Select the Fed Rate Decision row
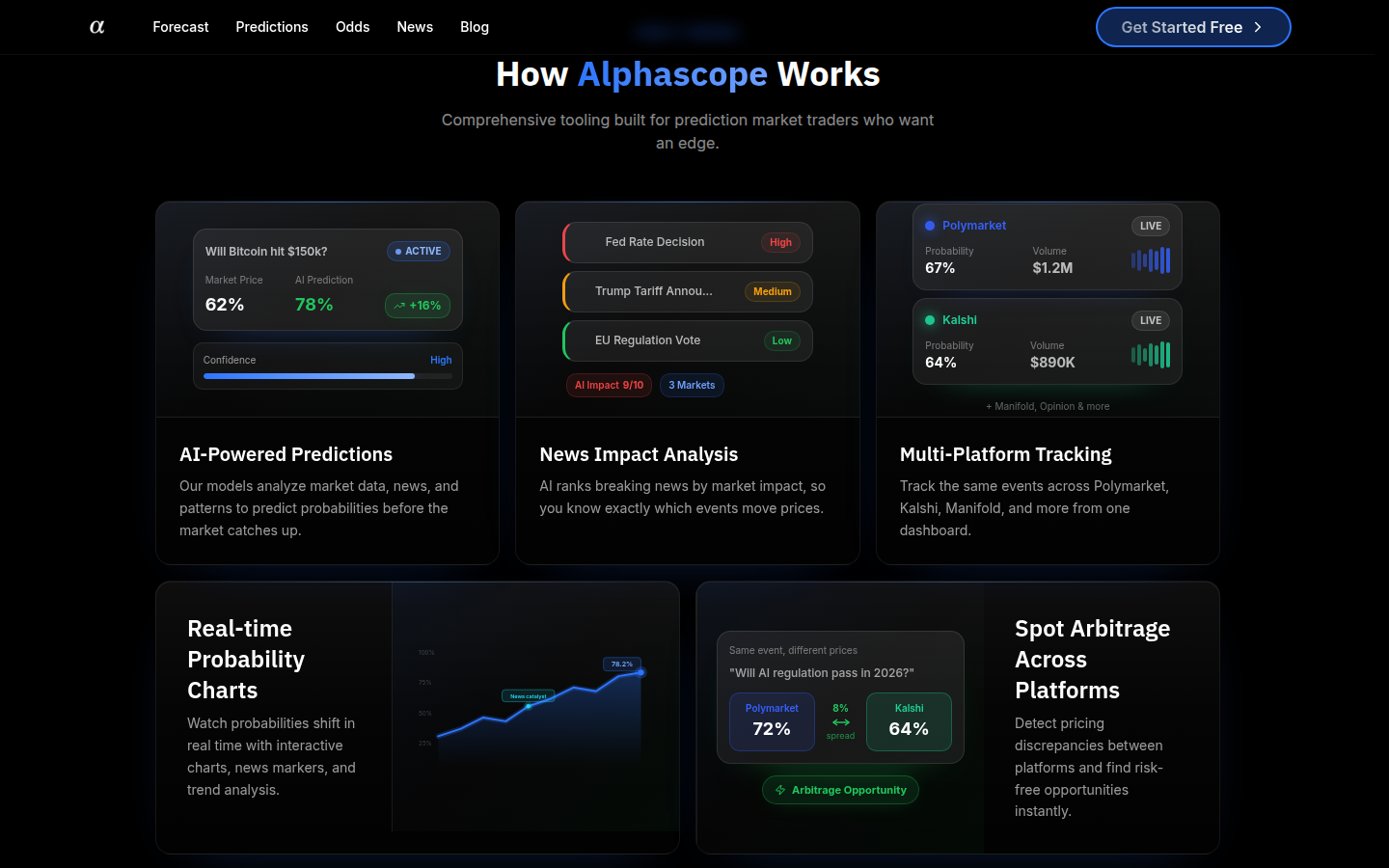Screen dimensions: 1389x868 click(688, 242)
